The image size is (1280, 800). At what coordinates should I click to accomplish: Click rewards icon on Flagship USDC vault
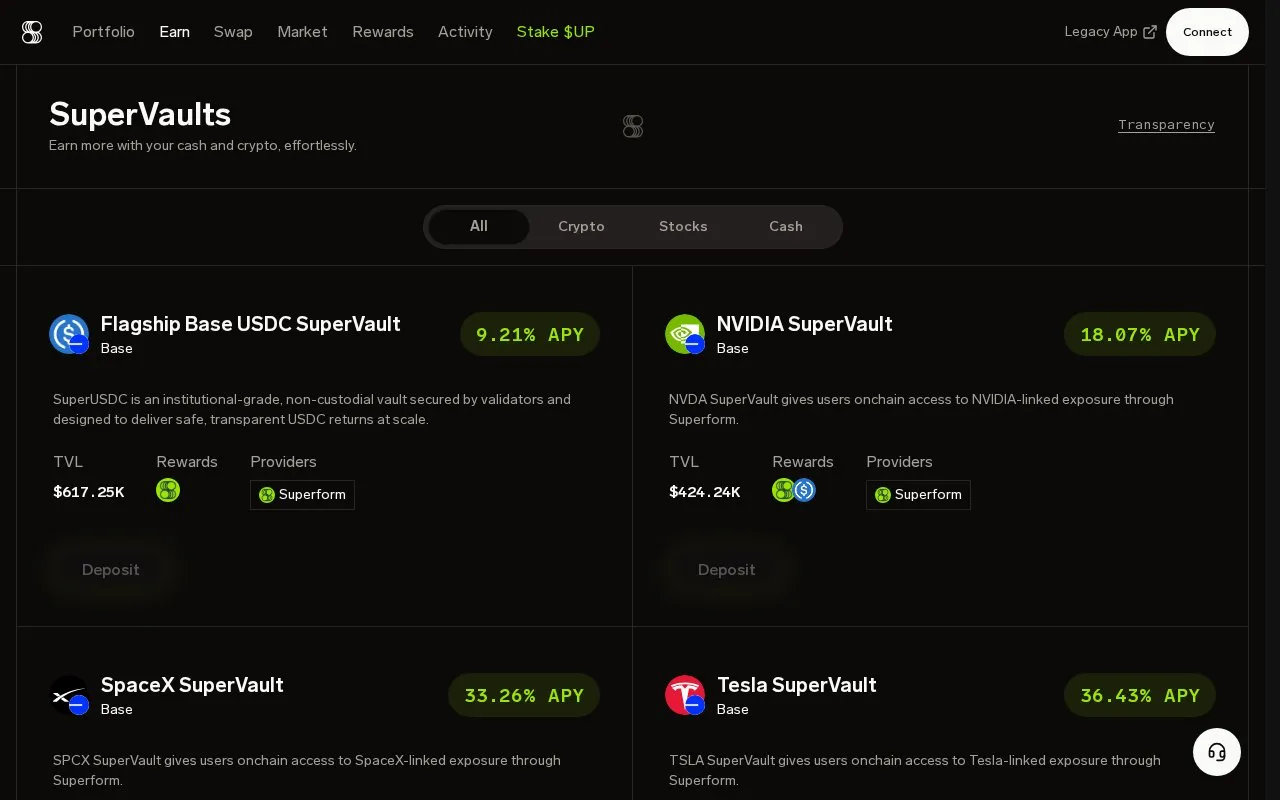pos(168,490)
